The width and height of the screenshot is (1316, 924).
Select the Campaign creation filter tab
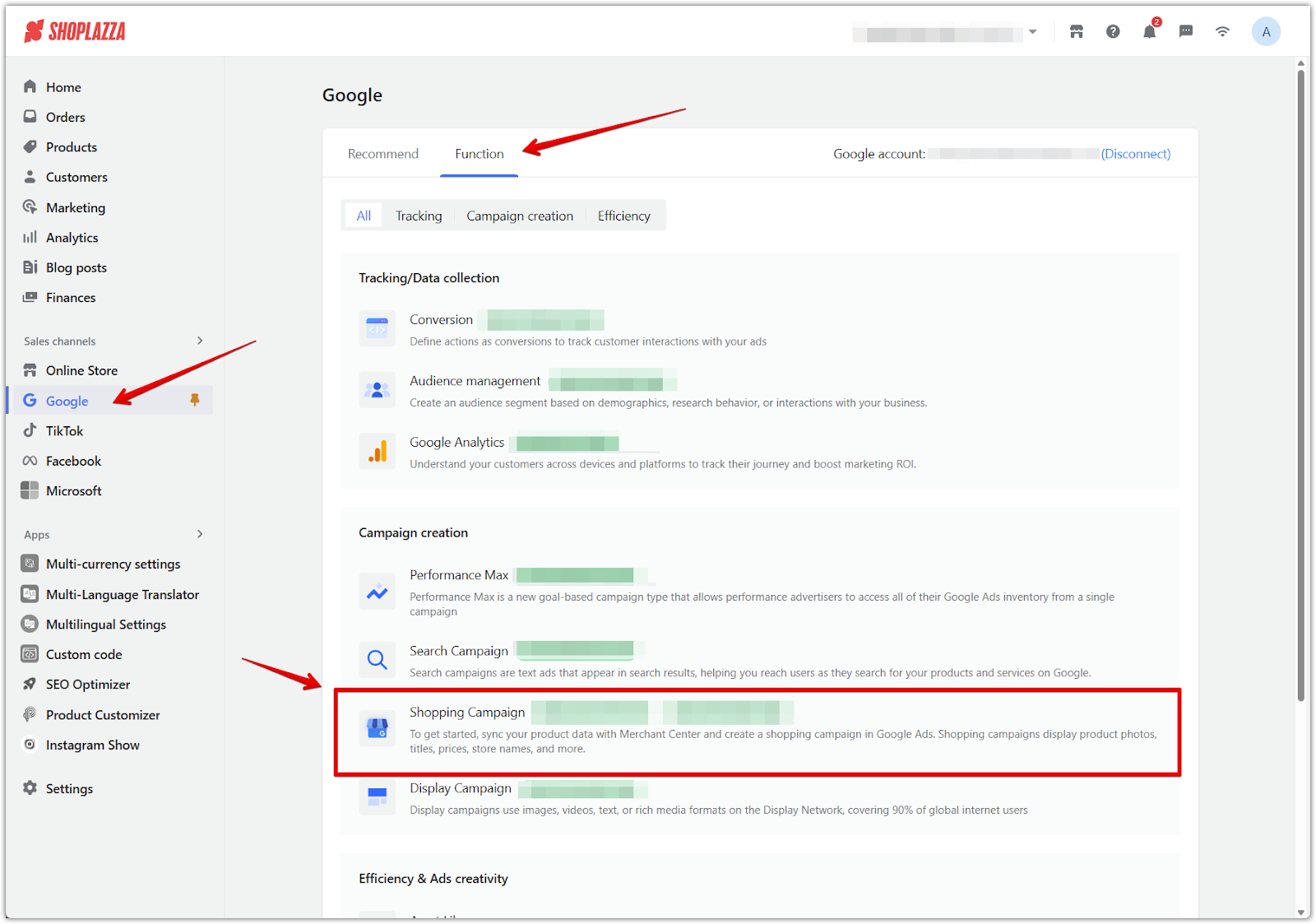click(520, 216)
